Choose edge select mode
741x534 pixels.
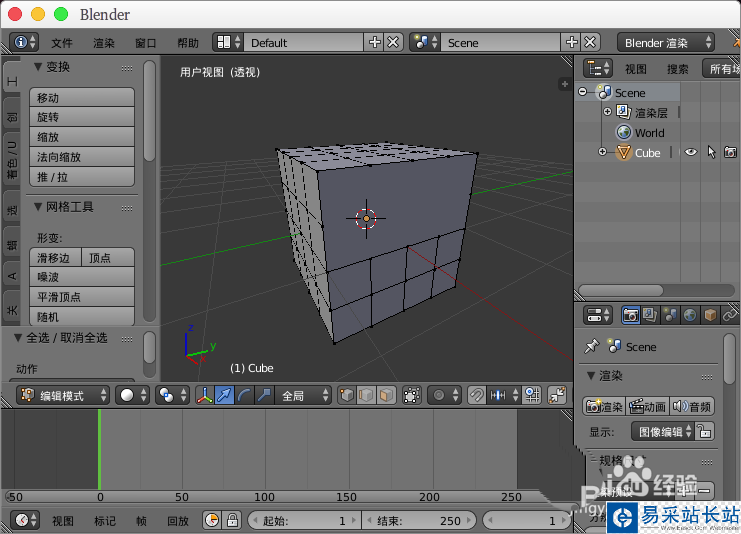point(366,395)
